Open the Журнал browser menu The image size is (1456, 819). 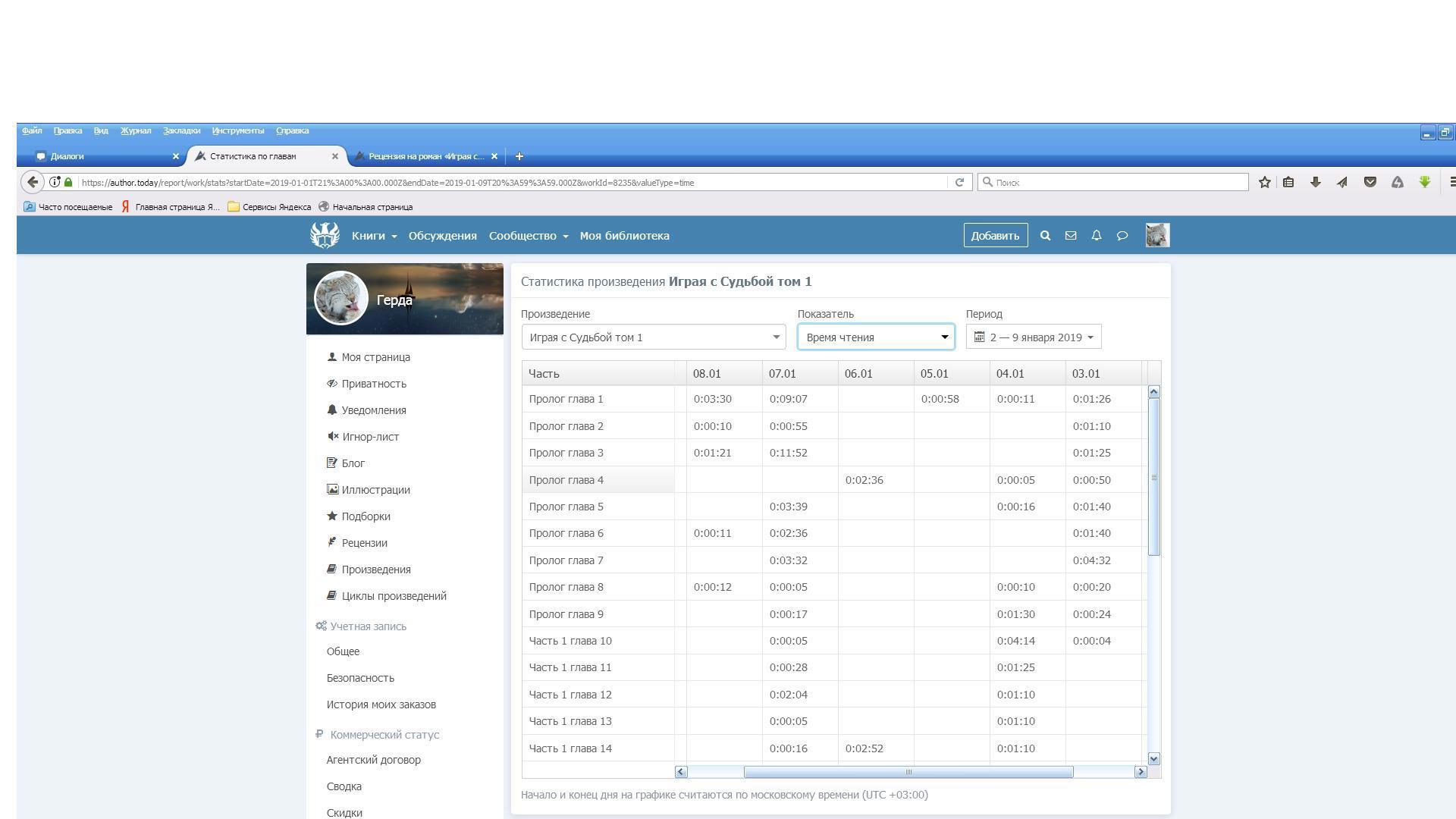(136, 130)
